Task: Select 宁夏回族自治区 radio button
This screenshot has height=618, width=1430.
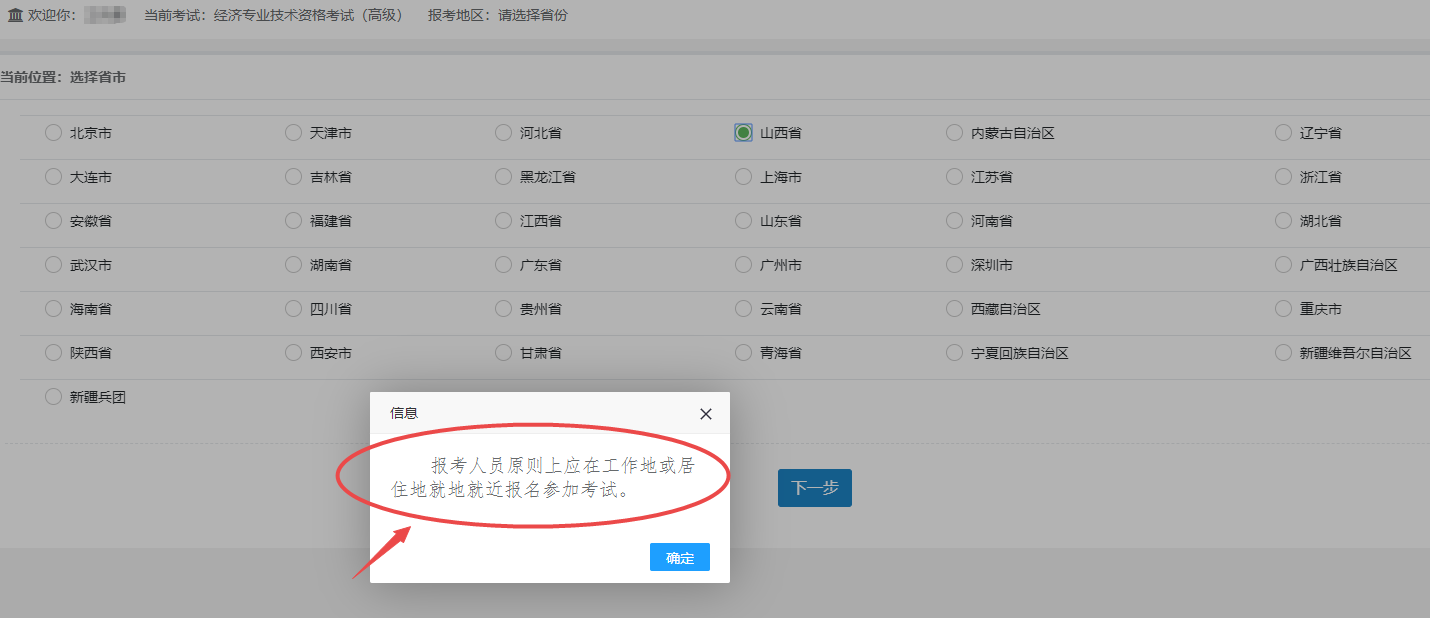Action: coord(954,353)
